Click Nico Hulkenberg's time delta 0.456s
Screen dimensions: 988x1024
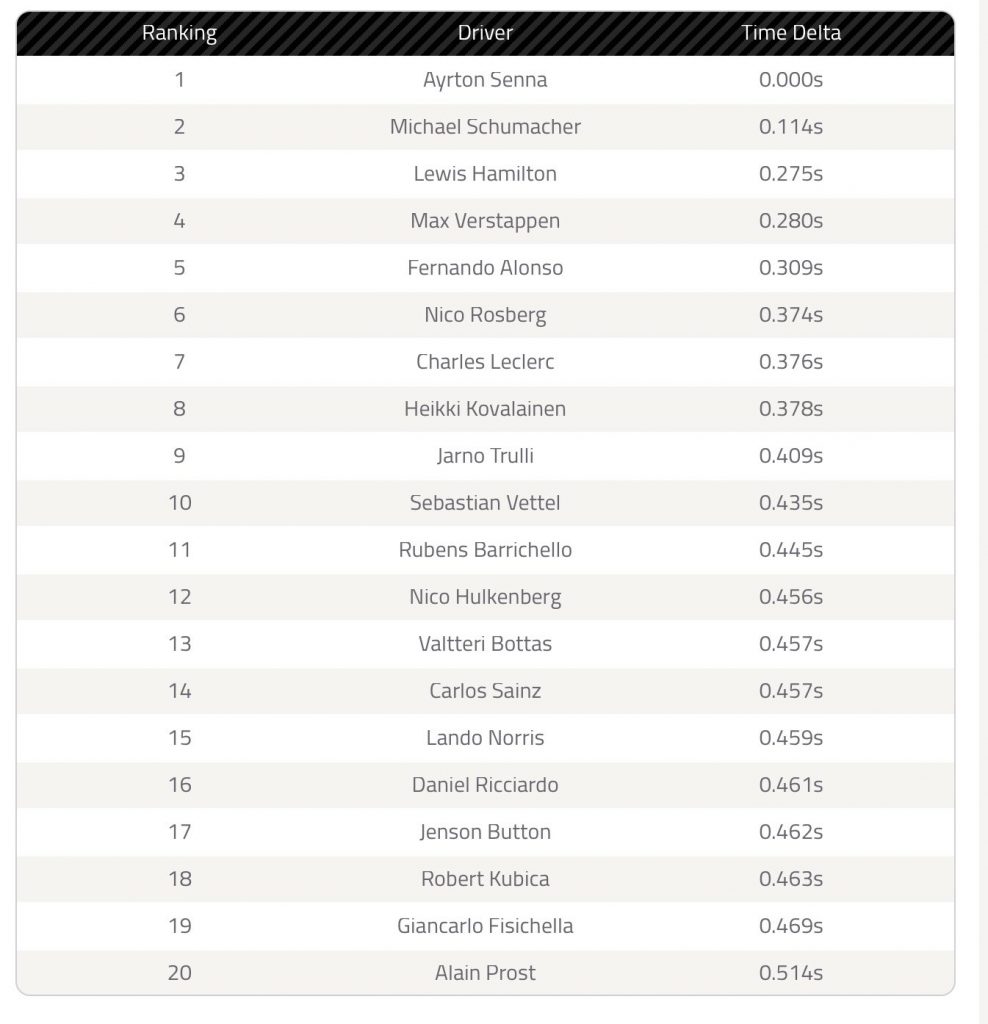click(x=791, y=597)
